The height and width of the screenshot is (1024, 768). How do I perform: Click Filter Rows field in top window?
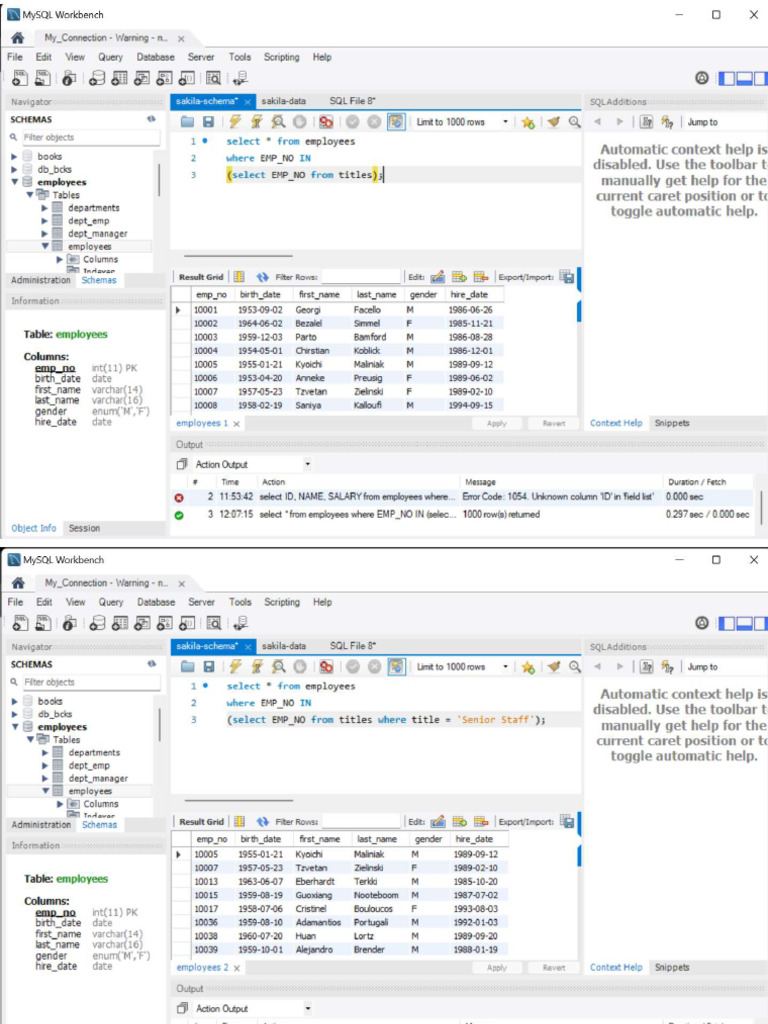click(360, 277)
